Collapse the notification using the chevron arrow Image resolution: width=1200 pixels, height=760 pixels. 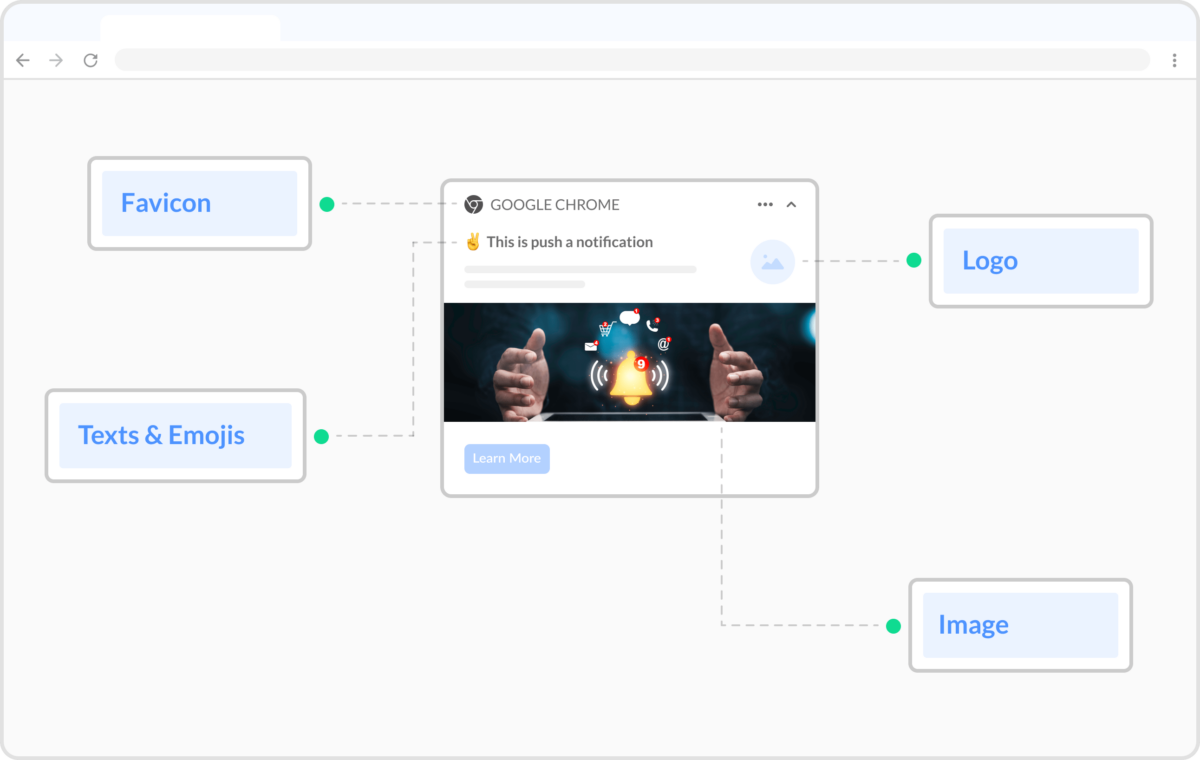pyautogui.click(x=791, y=204)
